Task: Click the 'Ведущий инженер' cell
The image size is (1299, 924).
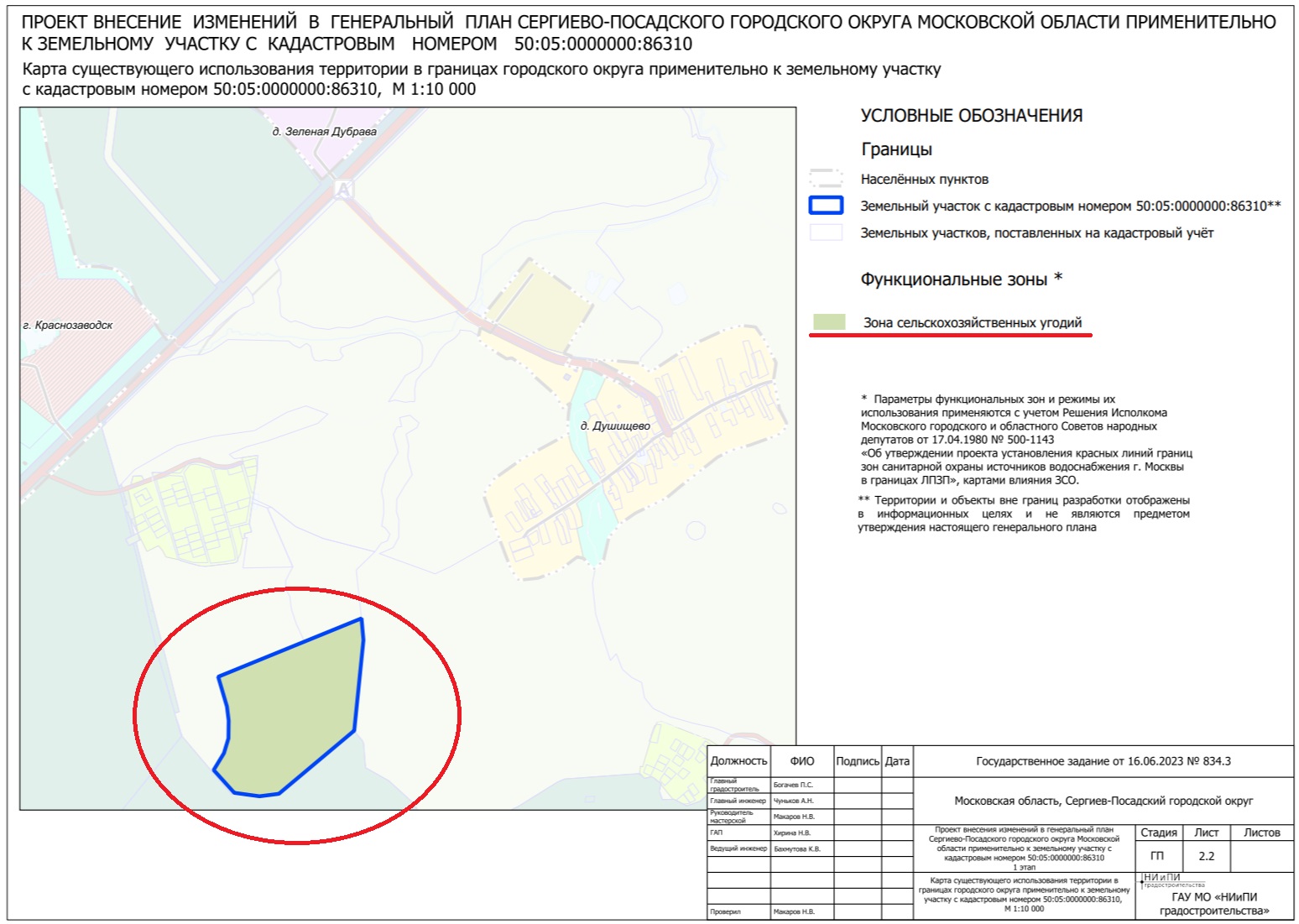Action: (x=738, y=848)
